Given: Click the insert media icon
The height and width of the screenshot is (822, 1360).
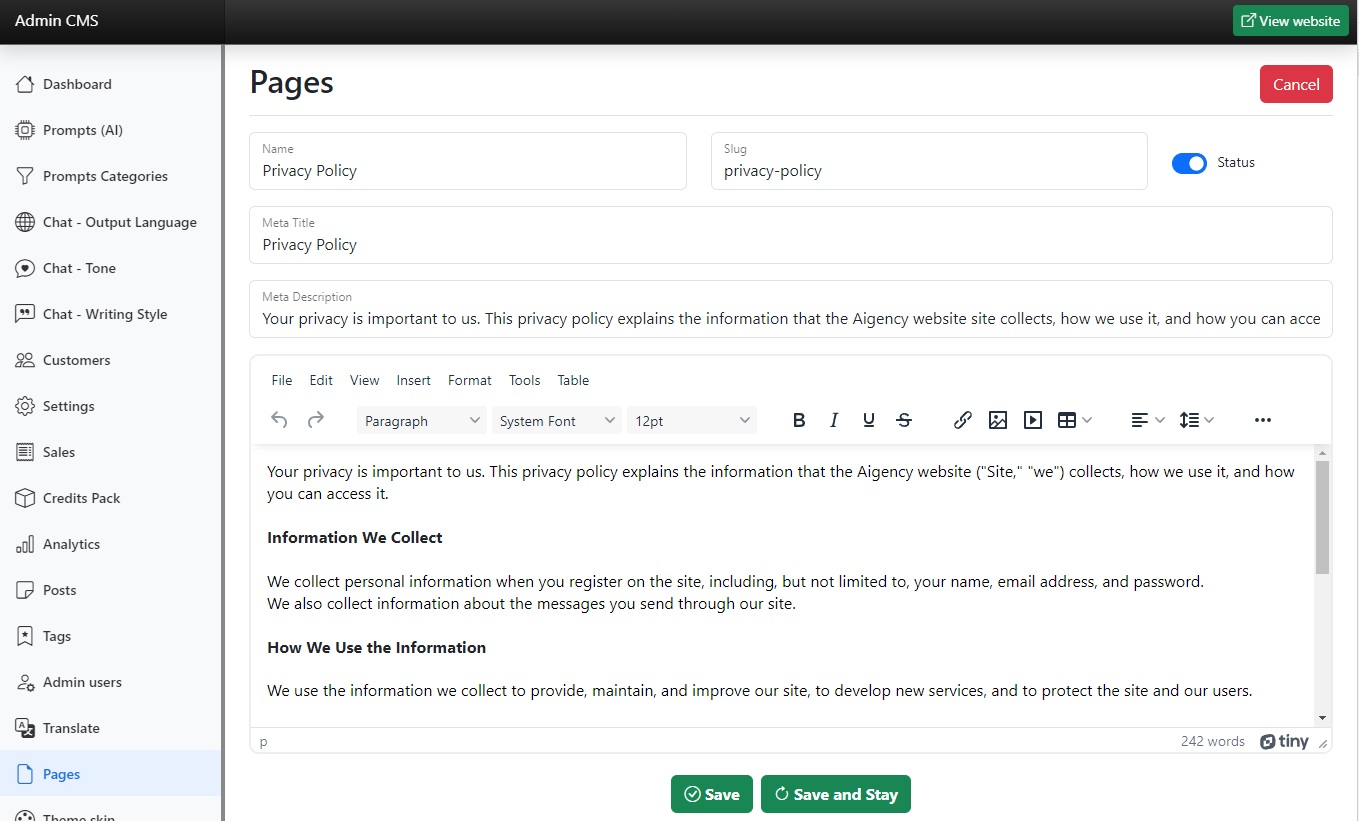Looking at the screenshot, I should tap(1033, 421).
